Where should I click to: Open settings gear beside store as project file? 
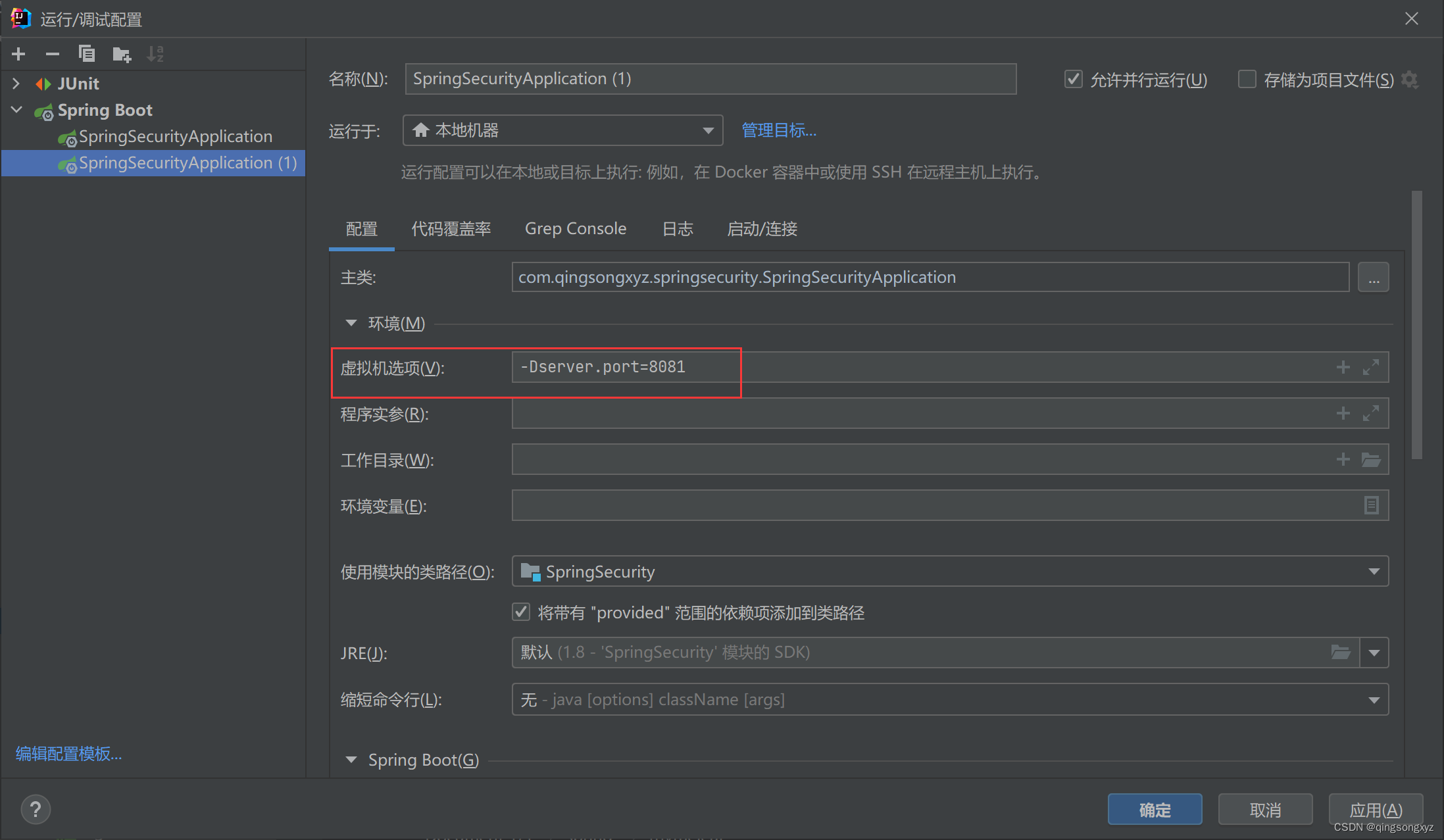(x=1410, y=80)
